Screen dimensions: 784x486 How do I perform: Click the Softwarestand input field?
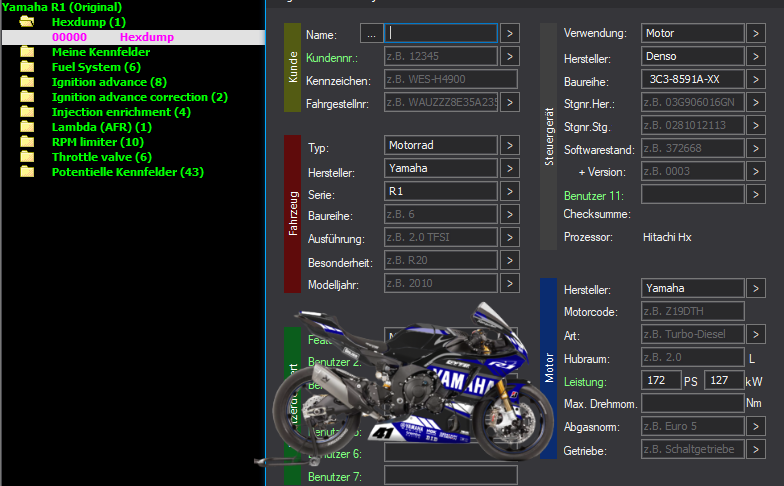coord(692,148)
